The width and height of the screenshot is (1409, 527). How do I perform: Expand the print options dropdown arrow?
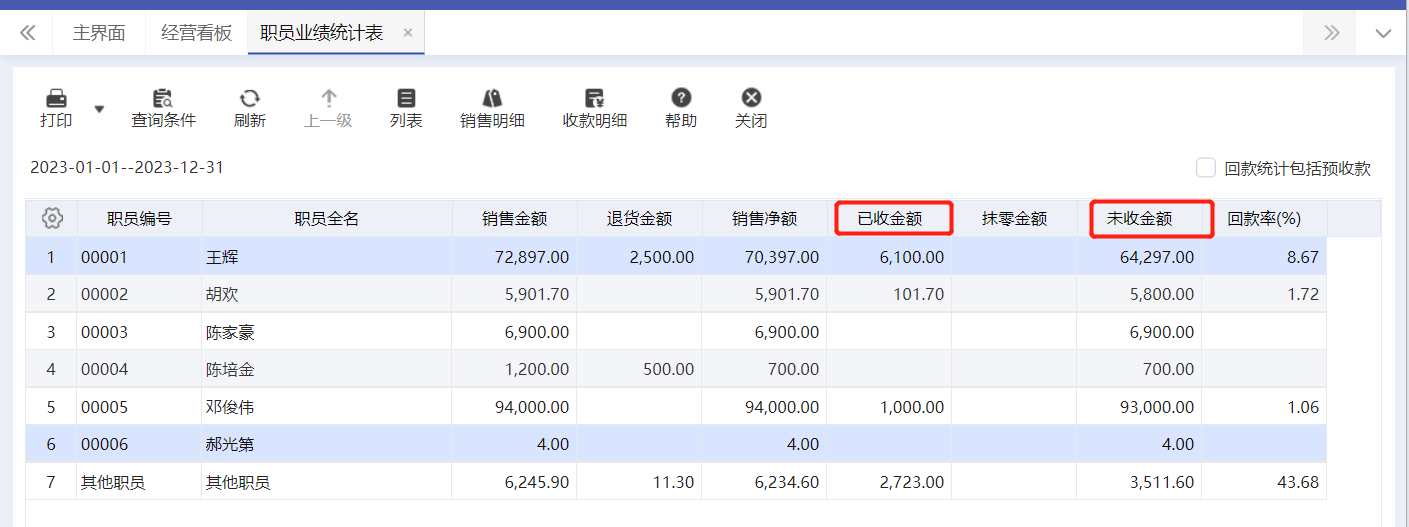pyautogui.click(x=99, y=108)
